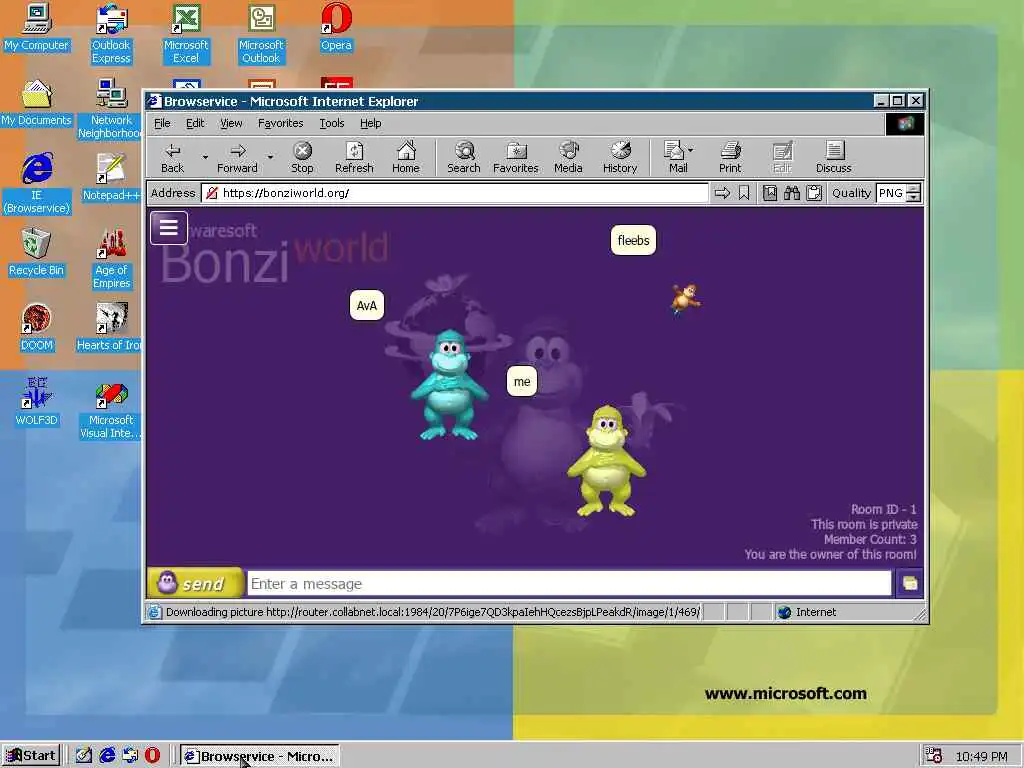Select the My Documents desktop icon

[x=37, y=103]
